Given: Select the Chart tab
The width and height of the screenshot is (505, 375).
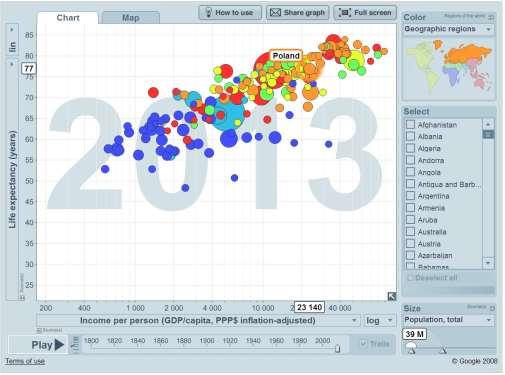Looking at the screenshot, I should (68, 18).
